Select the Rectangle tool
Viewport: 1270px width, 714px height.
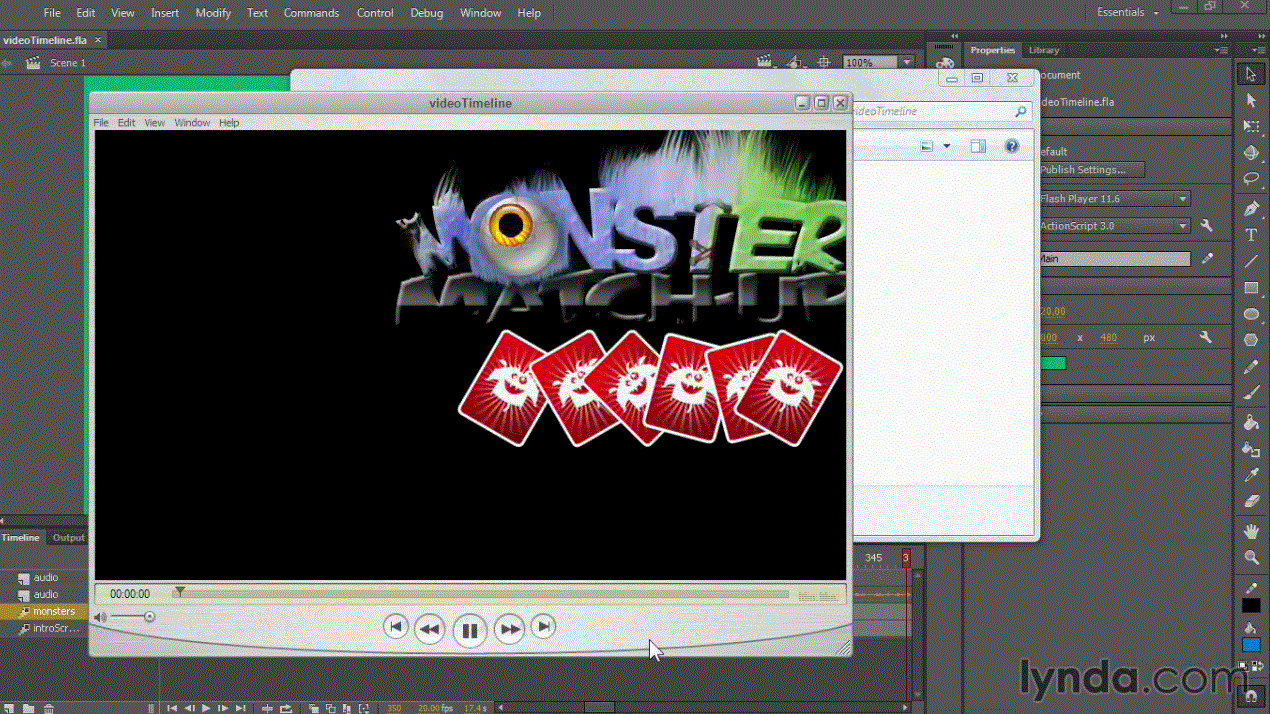point(1251,288)
